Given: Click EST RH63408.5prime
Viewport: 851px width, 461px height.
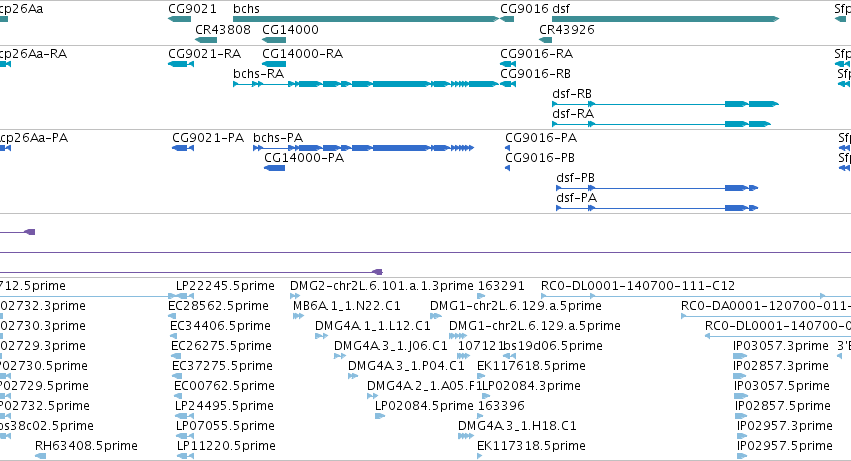Looking at the screenshot, I should pyautogui.click(x=86, y=446).
